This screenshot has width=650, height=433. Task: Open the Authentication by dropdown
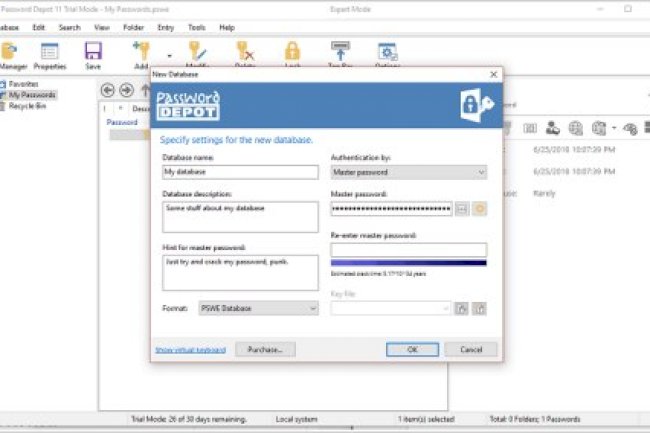(409, 172)
